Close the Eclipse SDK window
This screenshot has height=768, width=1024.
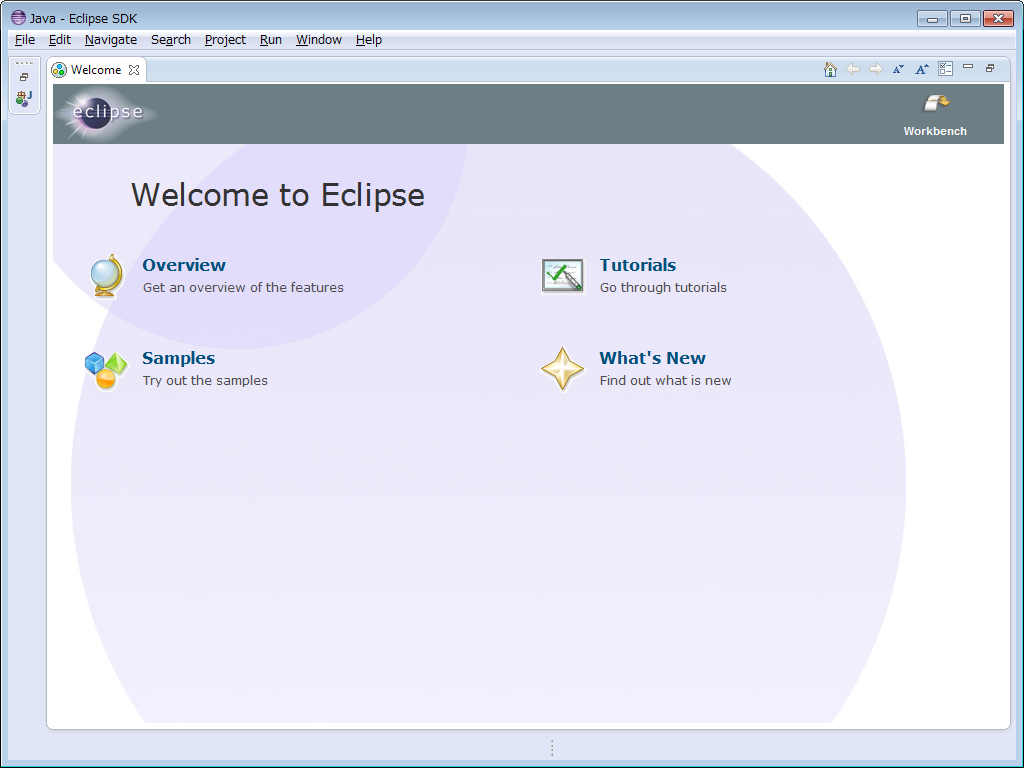pyautogui.click(x=999, y=18)
